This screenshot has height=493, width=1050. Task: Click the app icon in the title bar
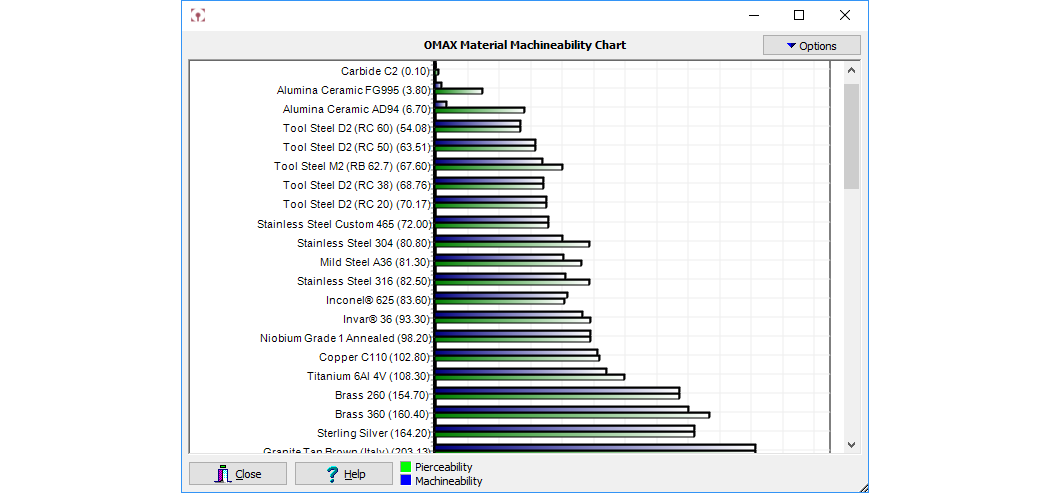[198, 15]
